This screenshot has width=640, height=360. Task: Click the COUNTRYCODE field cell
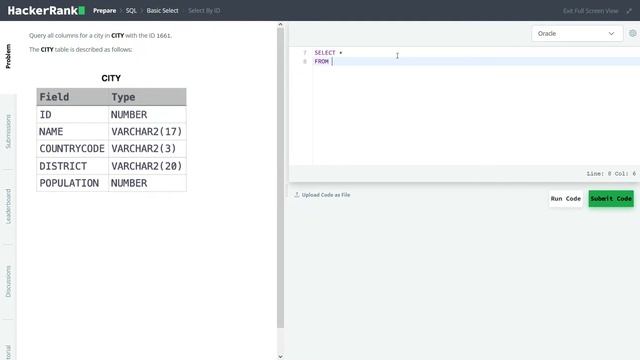pos(73,149)
